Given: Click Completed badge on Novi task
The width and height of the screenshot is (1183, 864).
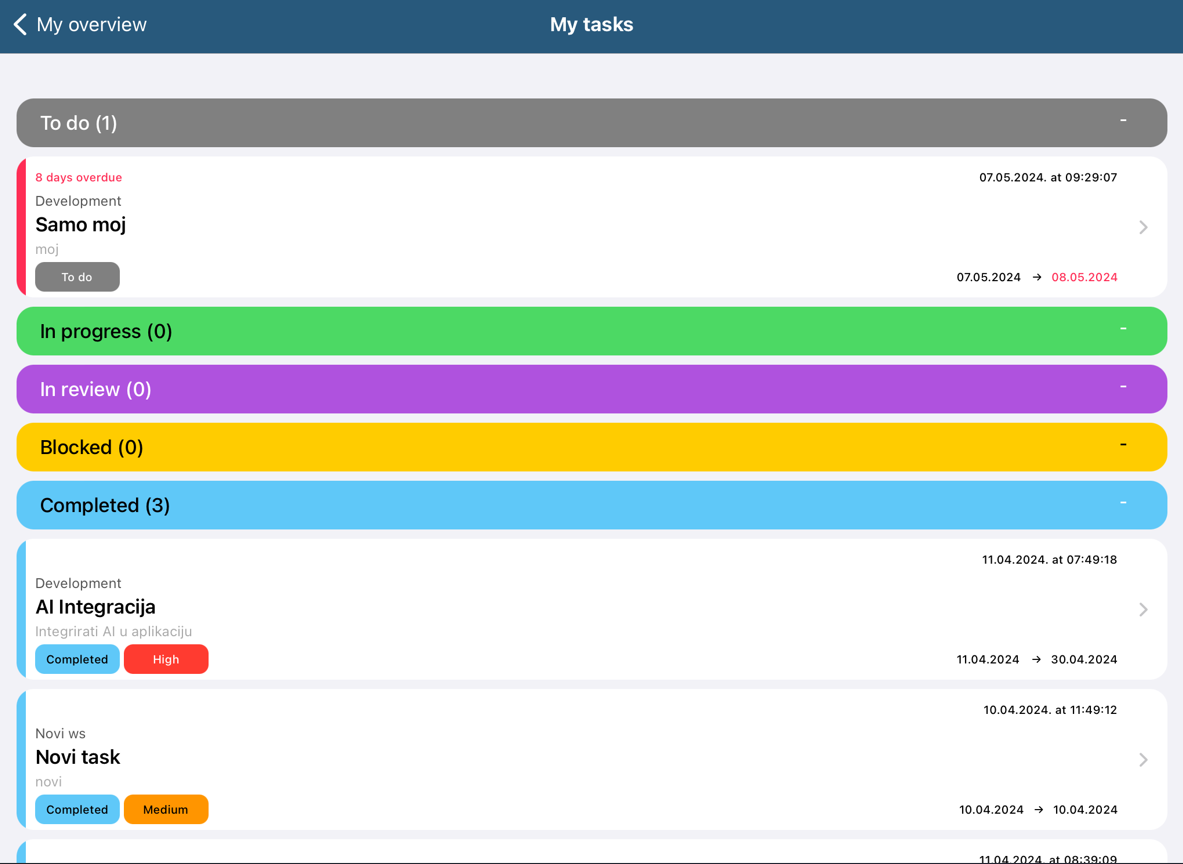Looking at the screenshot, I should click(77, 809).
